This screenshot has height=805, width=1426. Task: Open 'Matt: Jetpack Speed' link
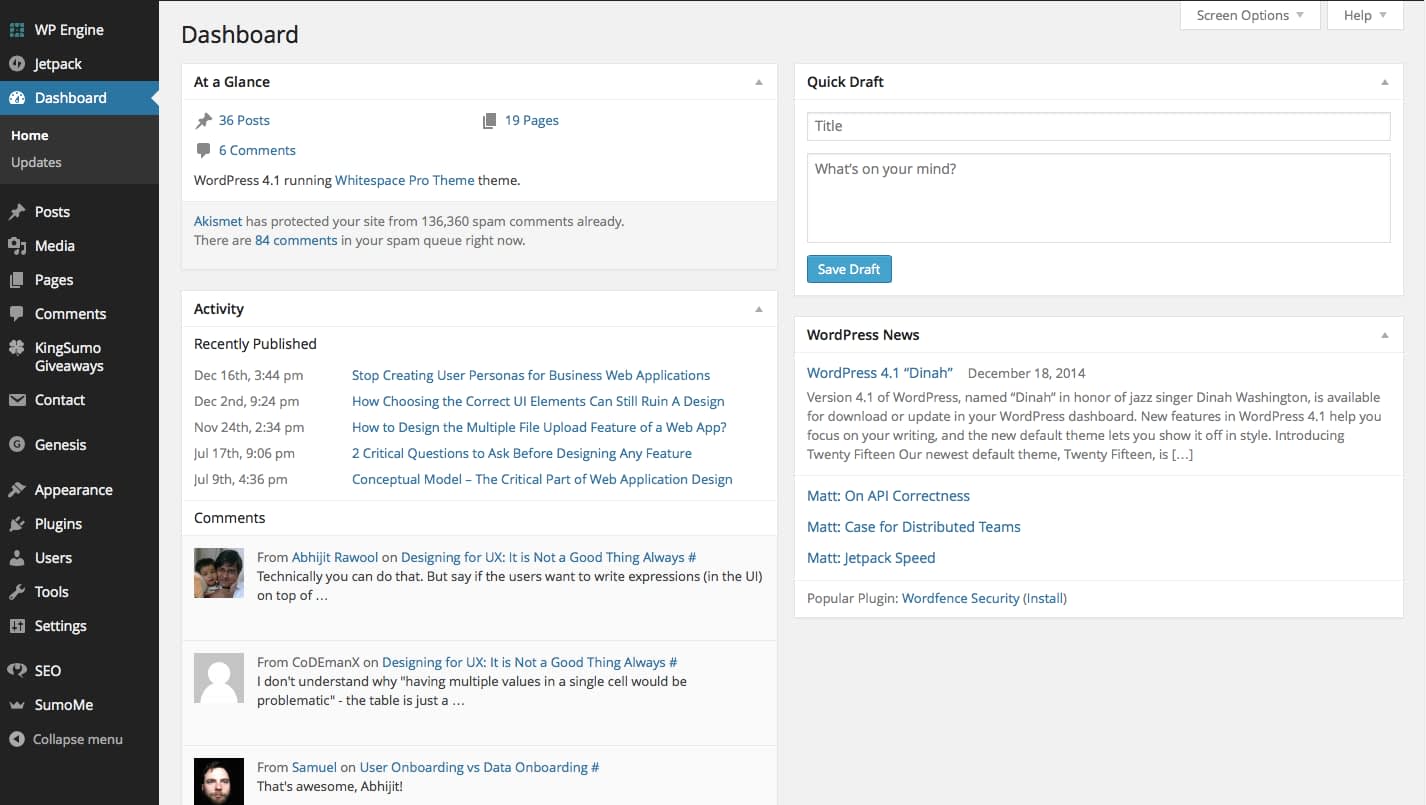click(x=871, y=558)
